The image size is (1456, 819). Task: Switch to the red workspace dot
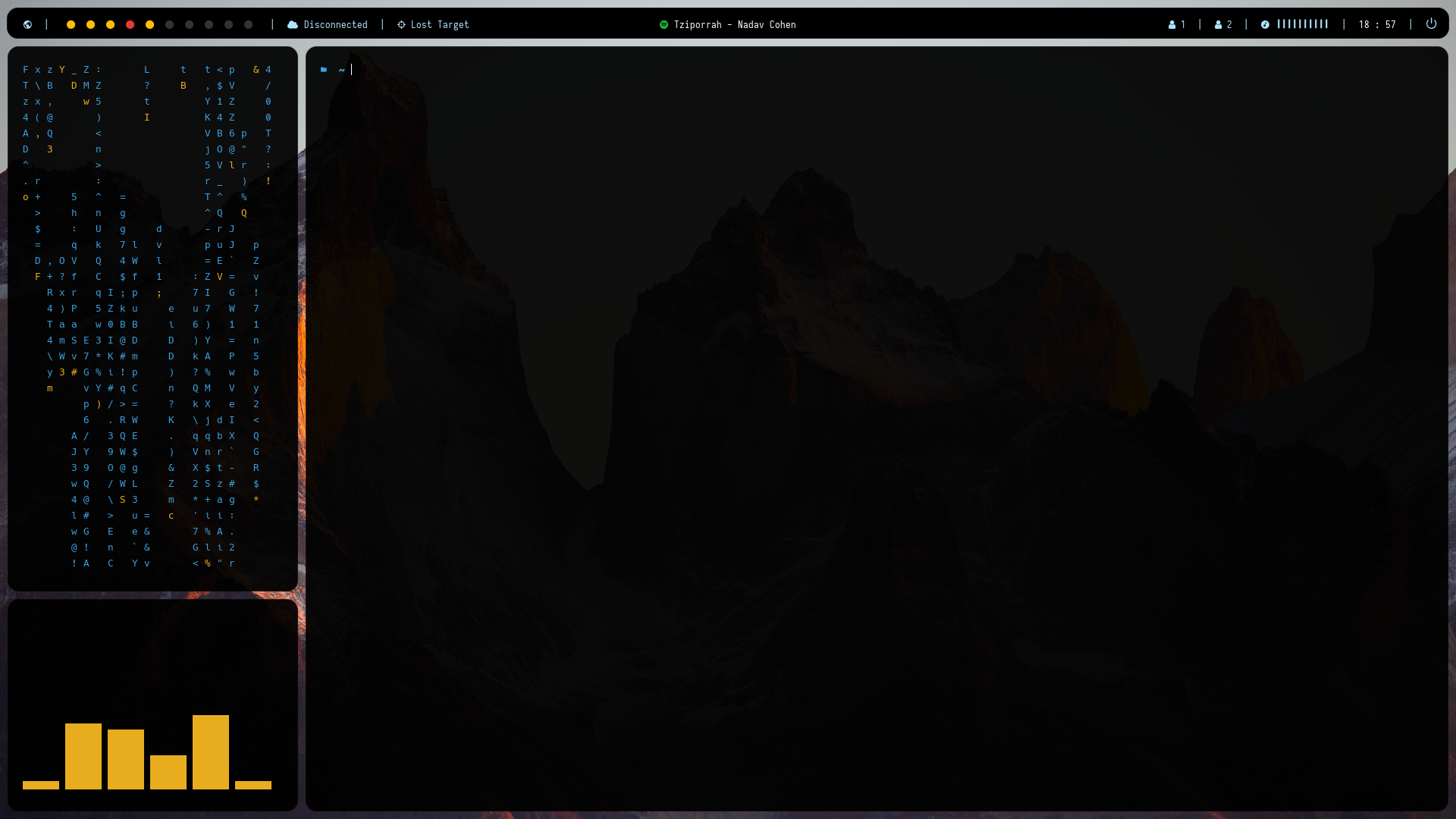pyautogui.click(x=130, y=24)
